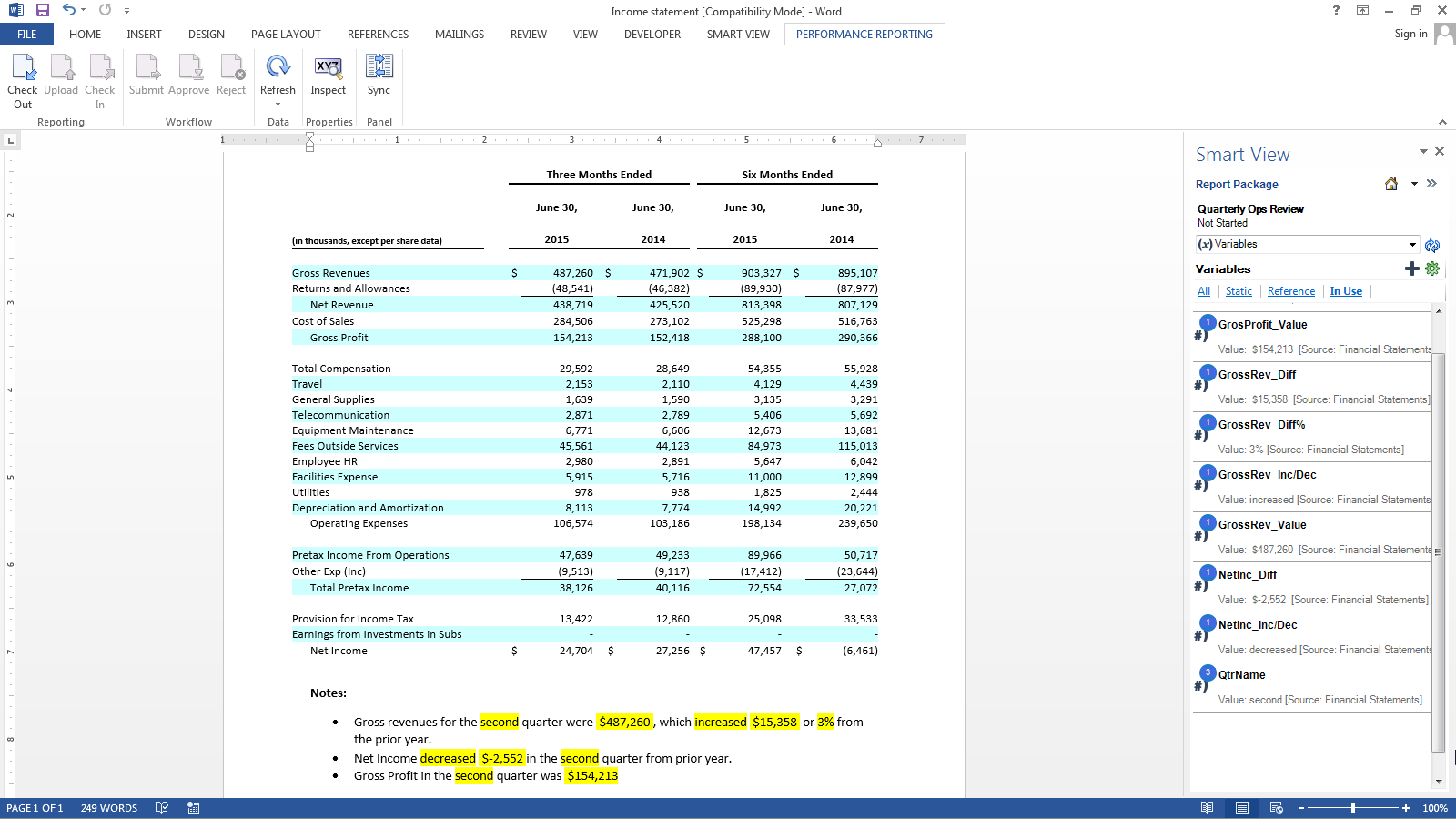This screenshot has width=1456, height=819.
Task: Add a new variable with the plus icon
Action: pos(1411,268)
